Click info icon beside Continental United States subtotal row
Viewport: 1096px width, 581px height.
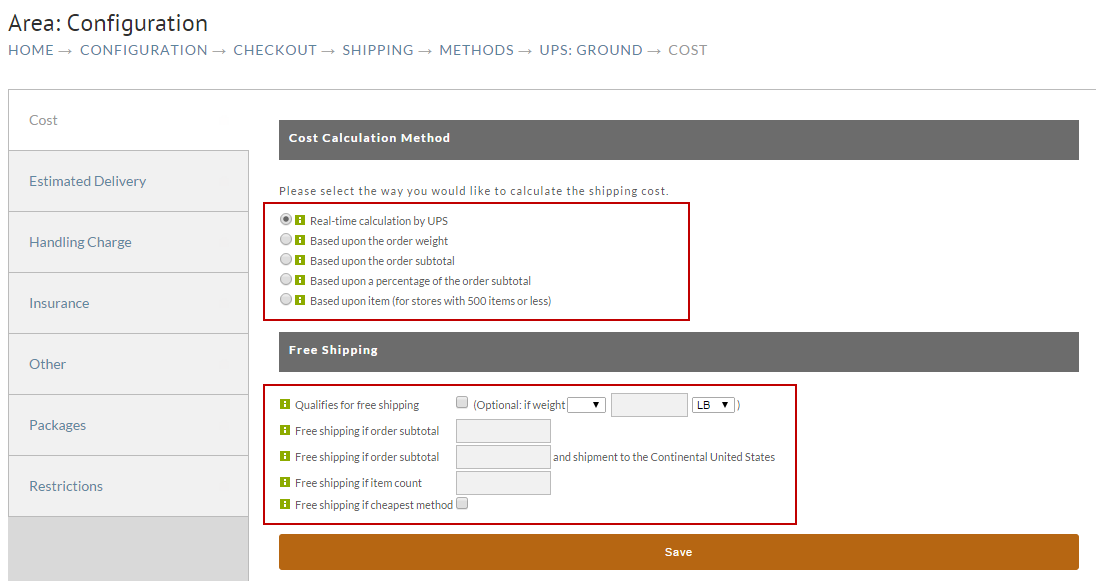coord(284,456)
